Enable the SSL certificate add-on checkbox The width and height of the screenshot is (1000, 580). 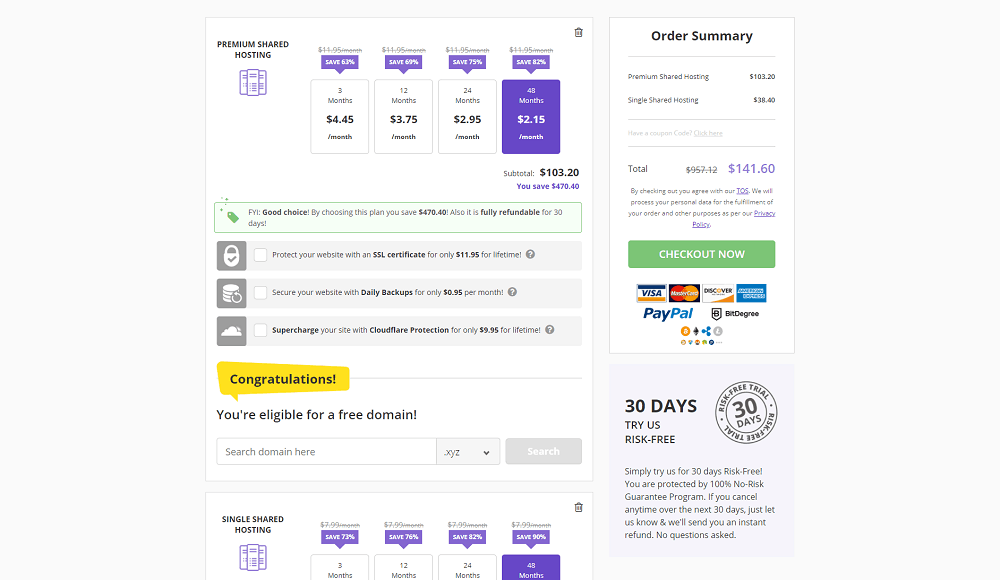tap(260, 255)
